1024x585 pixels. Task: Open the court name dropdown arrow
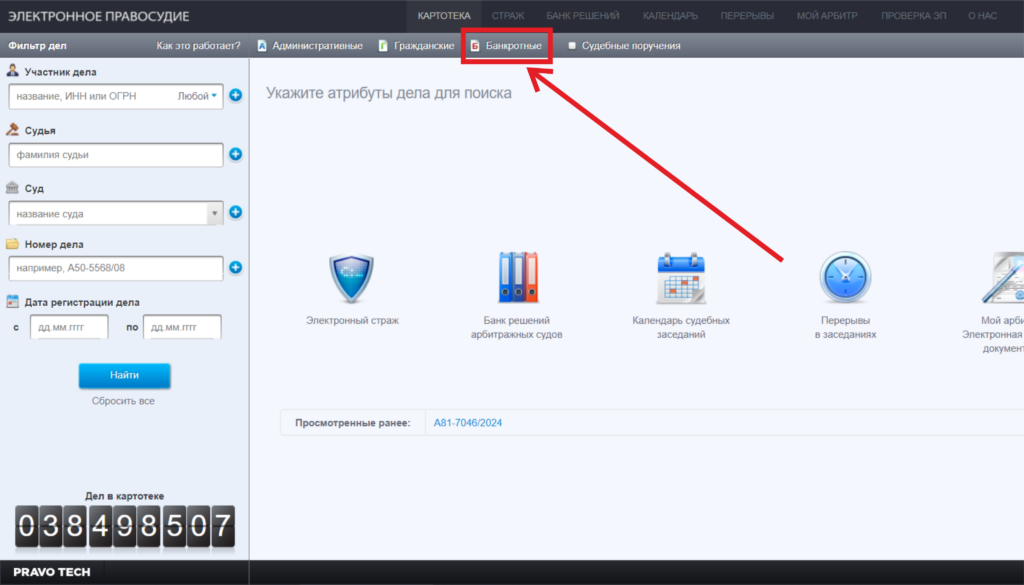pos(214,213)
